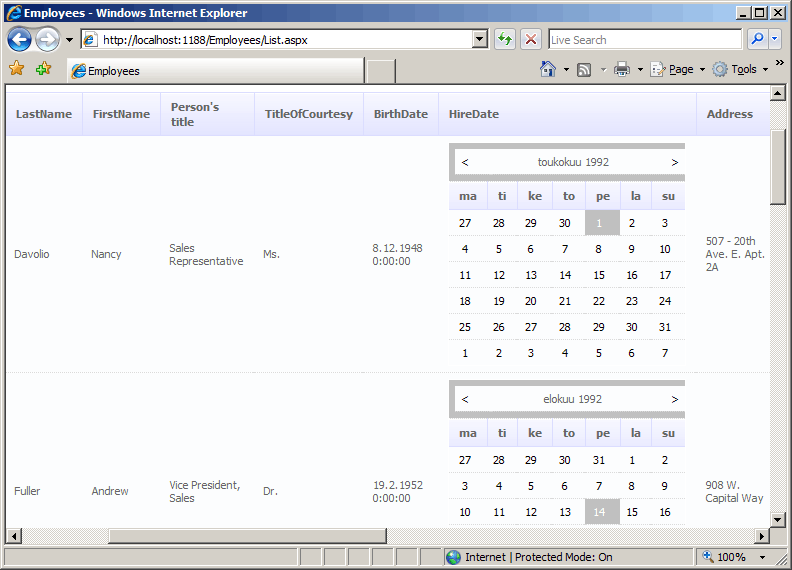Image resolution: width=792 pixels, height=570 pixels.
Task: Click the TitleOfCourtesy column header
Action: click(x=309, y=114)
